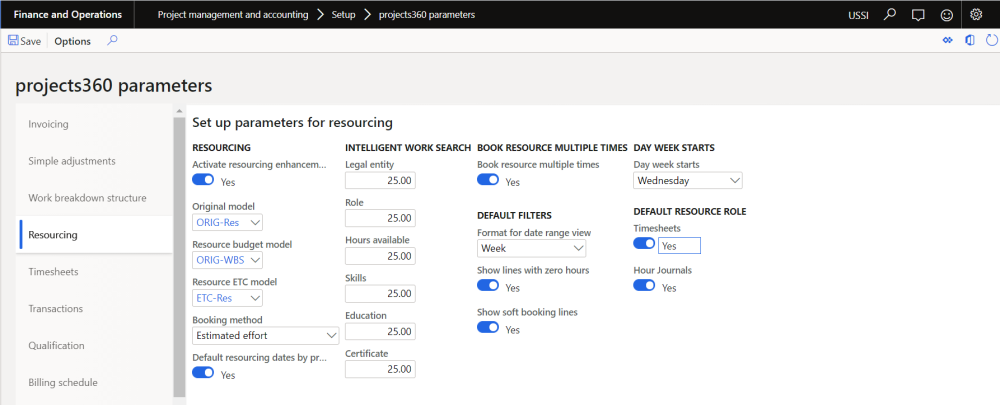1000x405 pixels.
Task: Click the Office app icon near refresh
Action: click(x=969, y=41)
